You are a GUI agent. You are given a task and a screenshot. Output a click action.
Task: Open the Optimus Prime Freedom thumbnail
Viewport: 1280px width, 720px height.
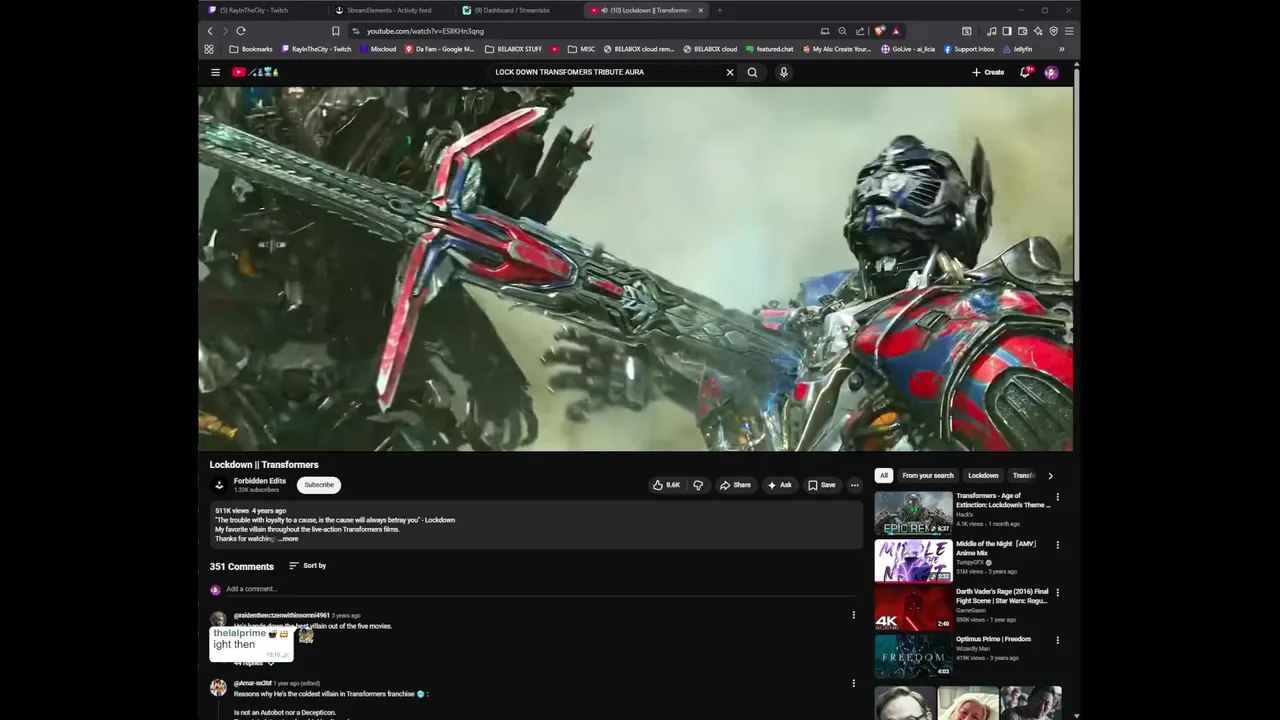click(x=914, y=656)
